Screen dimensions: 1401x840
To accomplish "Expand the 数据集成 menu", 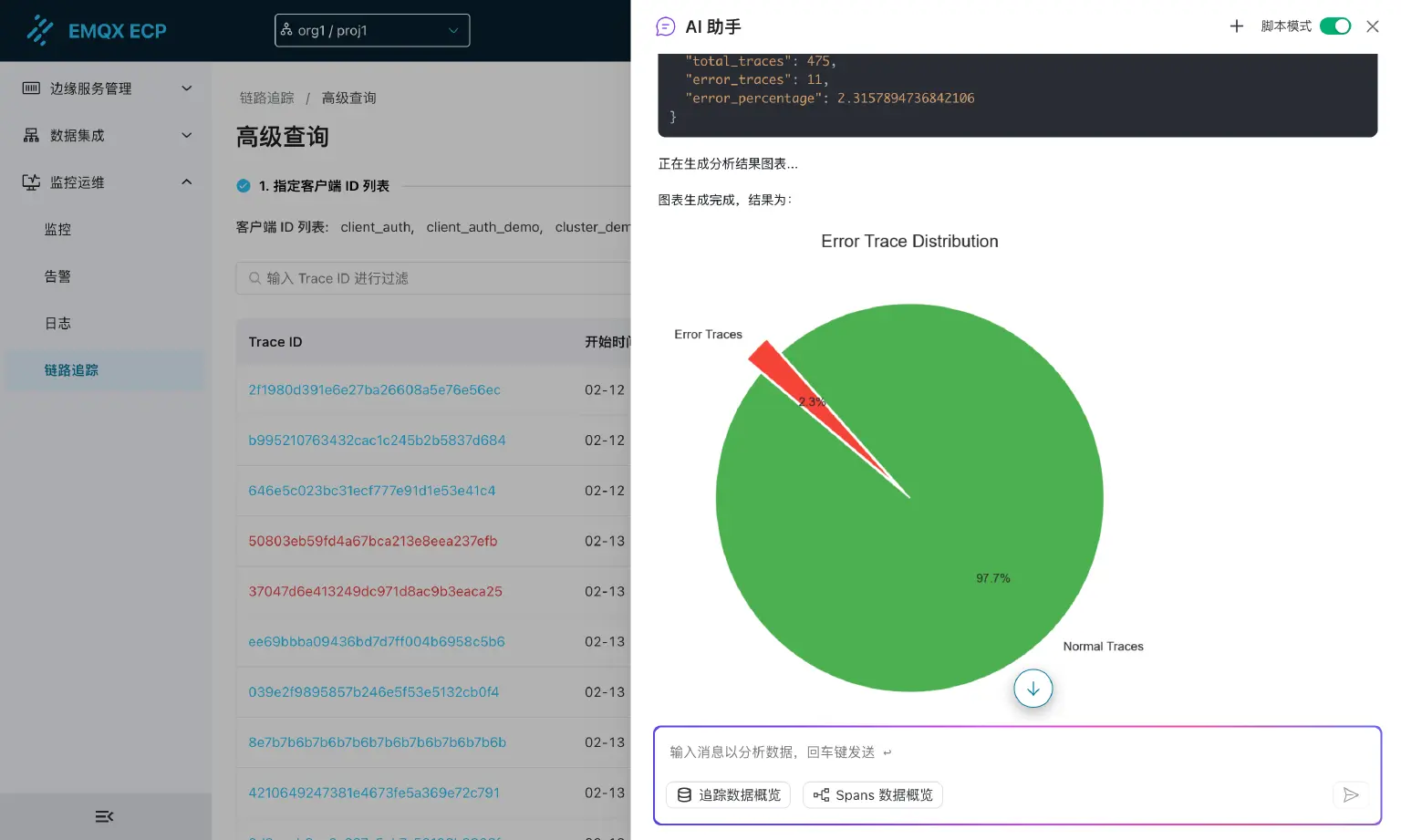I will [x=106, y=135].
